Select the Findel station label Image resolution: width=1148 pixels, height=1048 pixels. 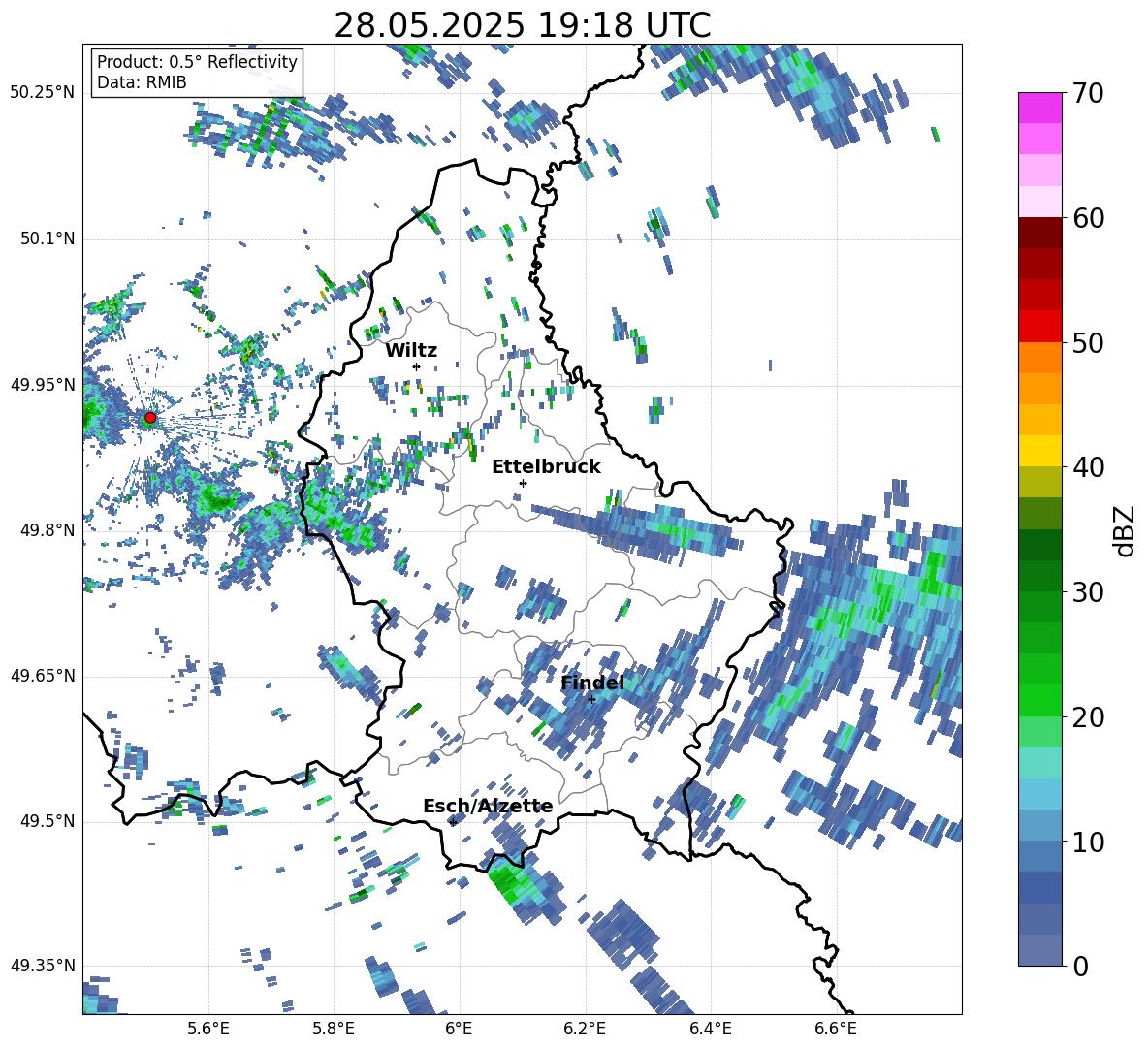[592, 683]
